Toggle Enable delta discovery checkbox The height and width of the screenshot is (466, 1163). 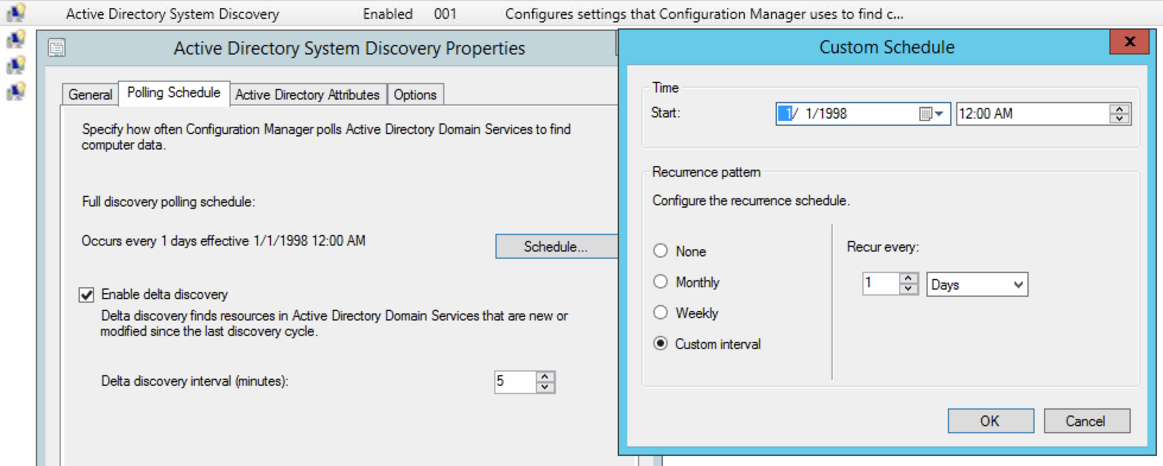[x=87, y=294]
